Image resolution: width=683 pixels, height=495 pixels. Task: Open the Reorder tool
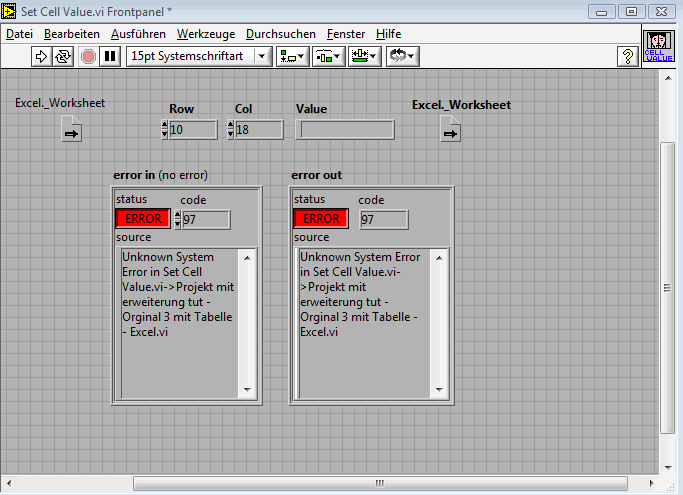(402, 56)
